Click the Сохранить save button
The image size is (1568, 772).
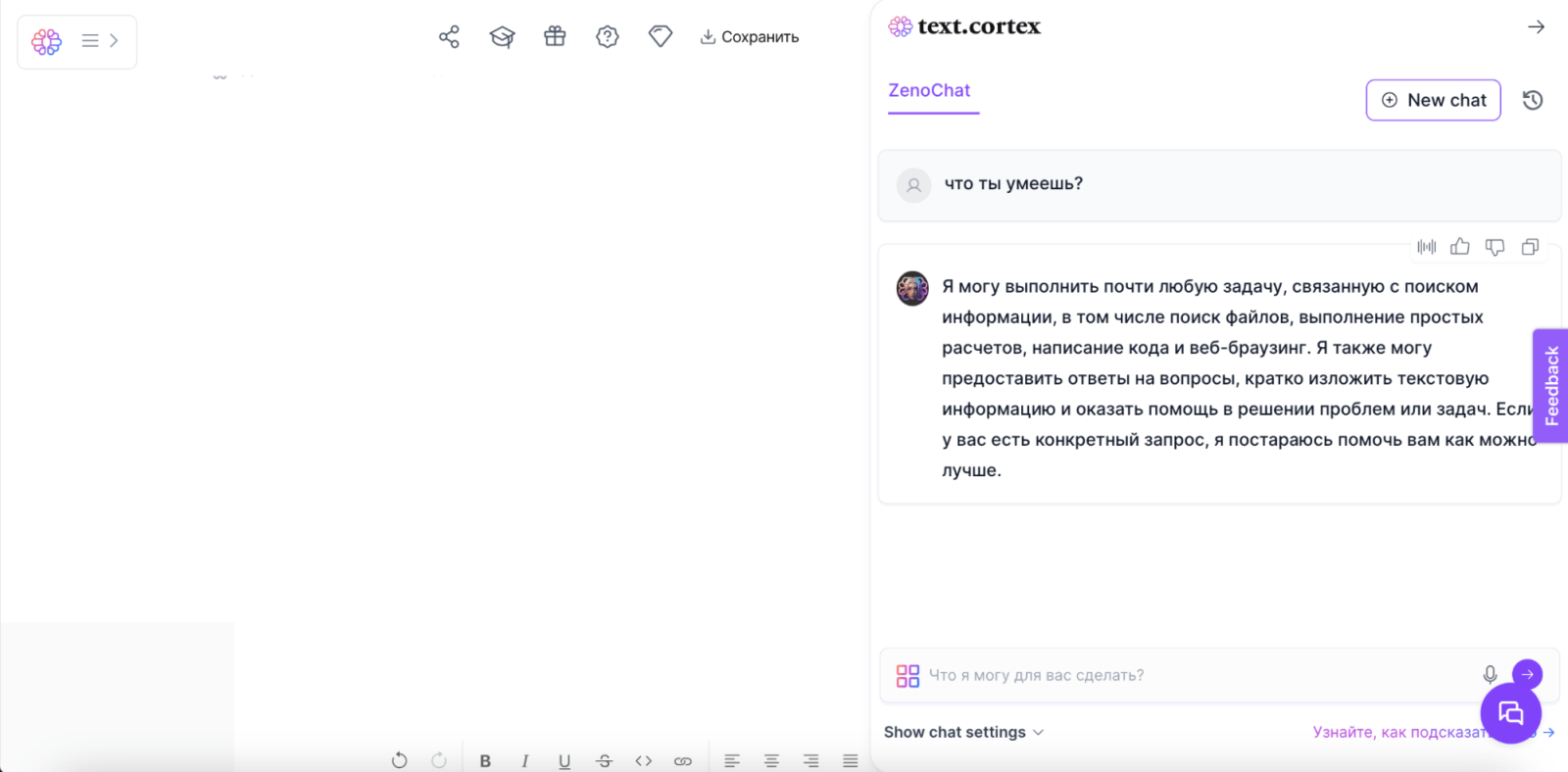[x=750, y=37]
